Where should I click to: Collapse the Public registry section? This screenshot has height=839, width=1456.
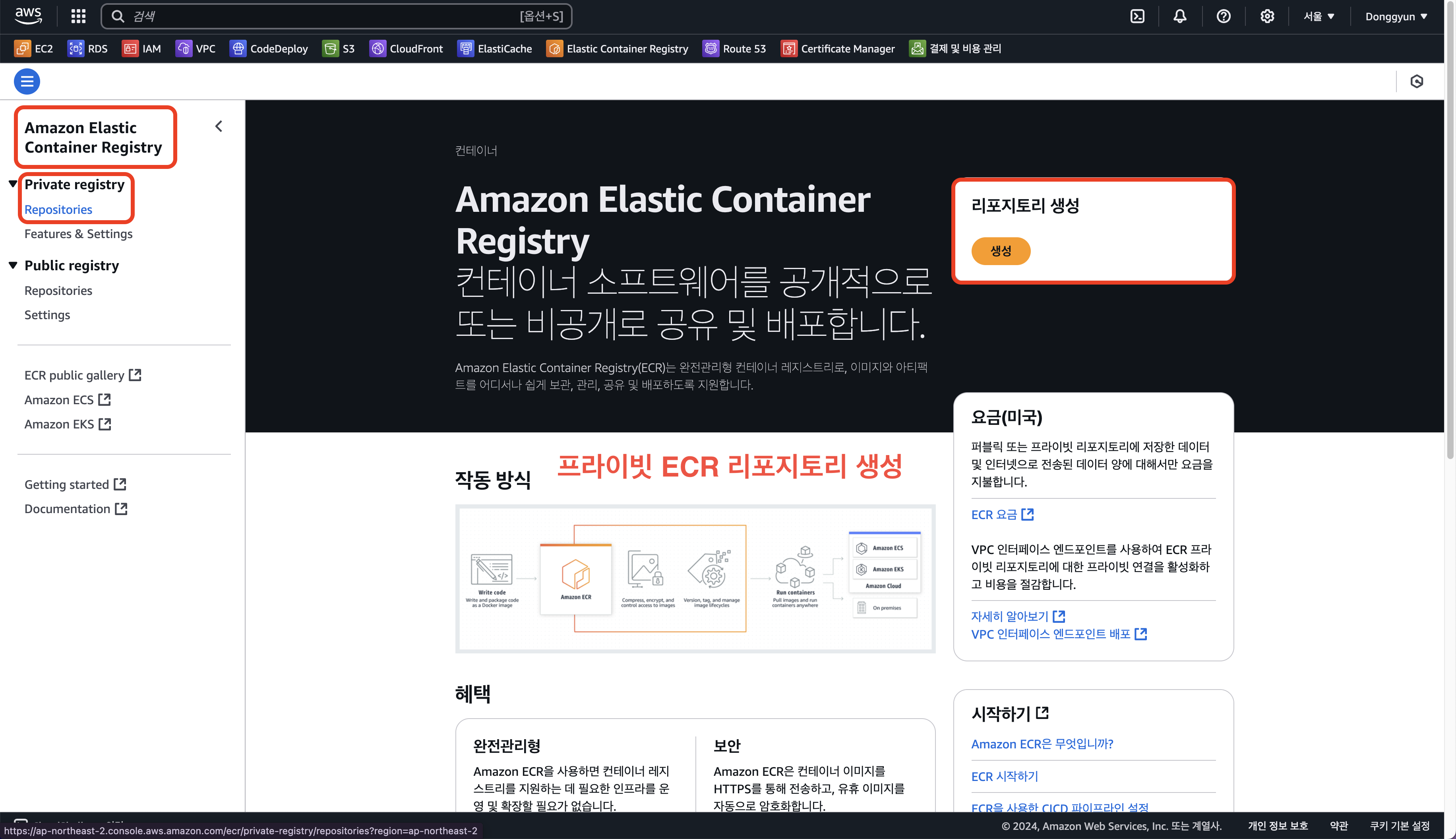(13, 265)
